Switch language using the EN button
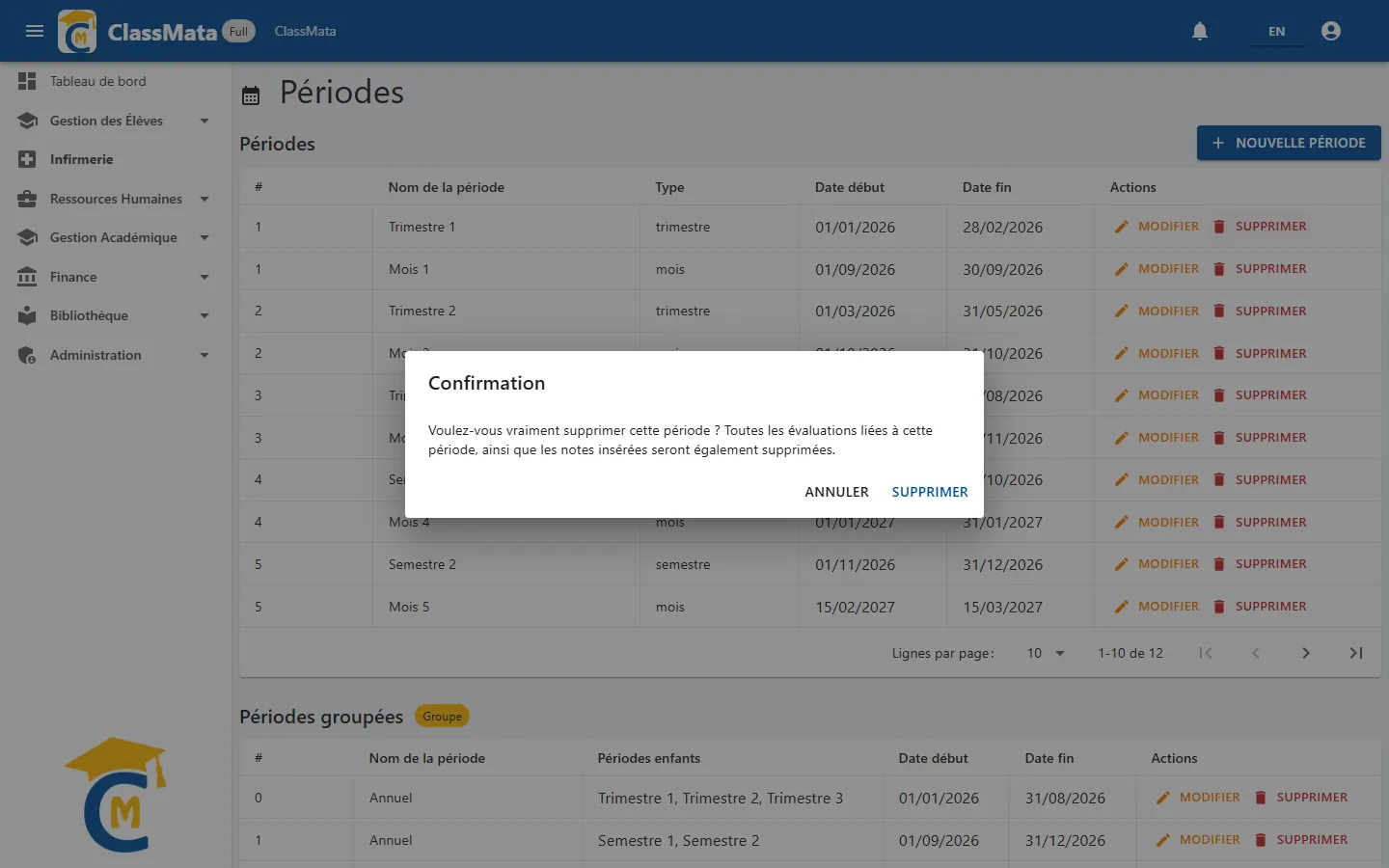Viewport: 1389px width, 868px height. tap(1276, 32)
